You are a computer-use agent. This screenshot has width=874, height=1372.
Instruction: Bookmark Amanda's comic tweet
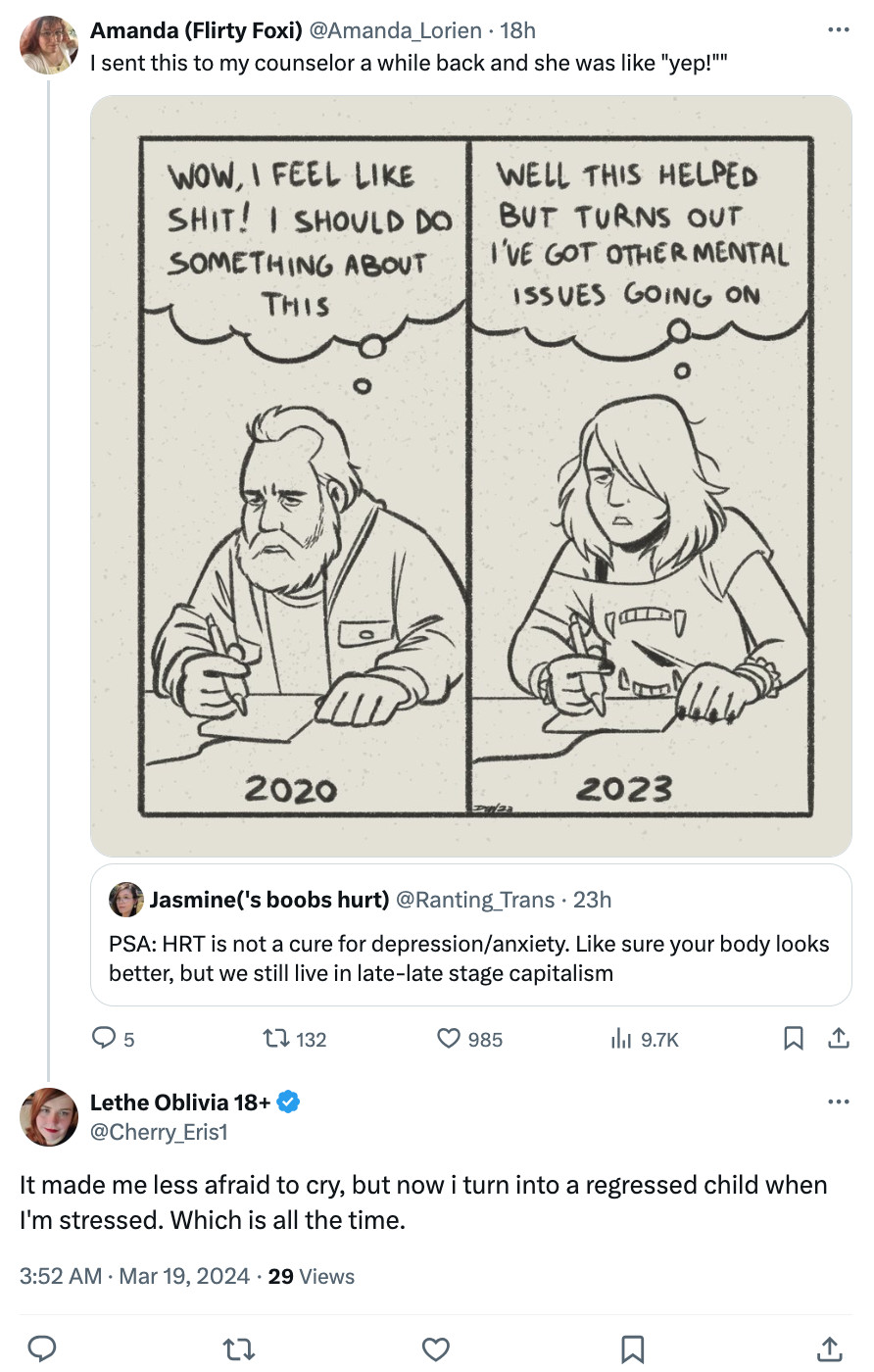(794, 1039)
